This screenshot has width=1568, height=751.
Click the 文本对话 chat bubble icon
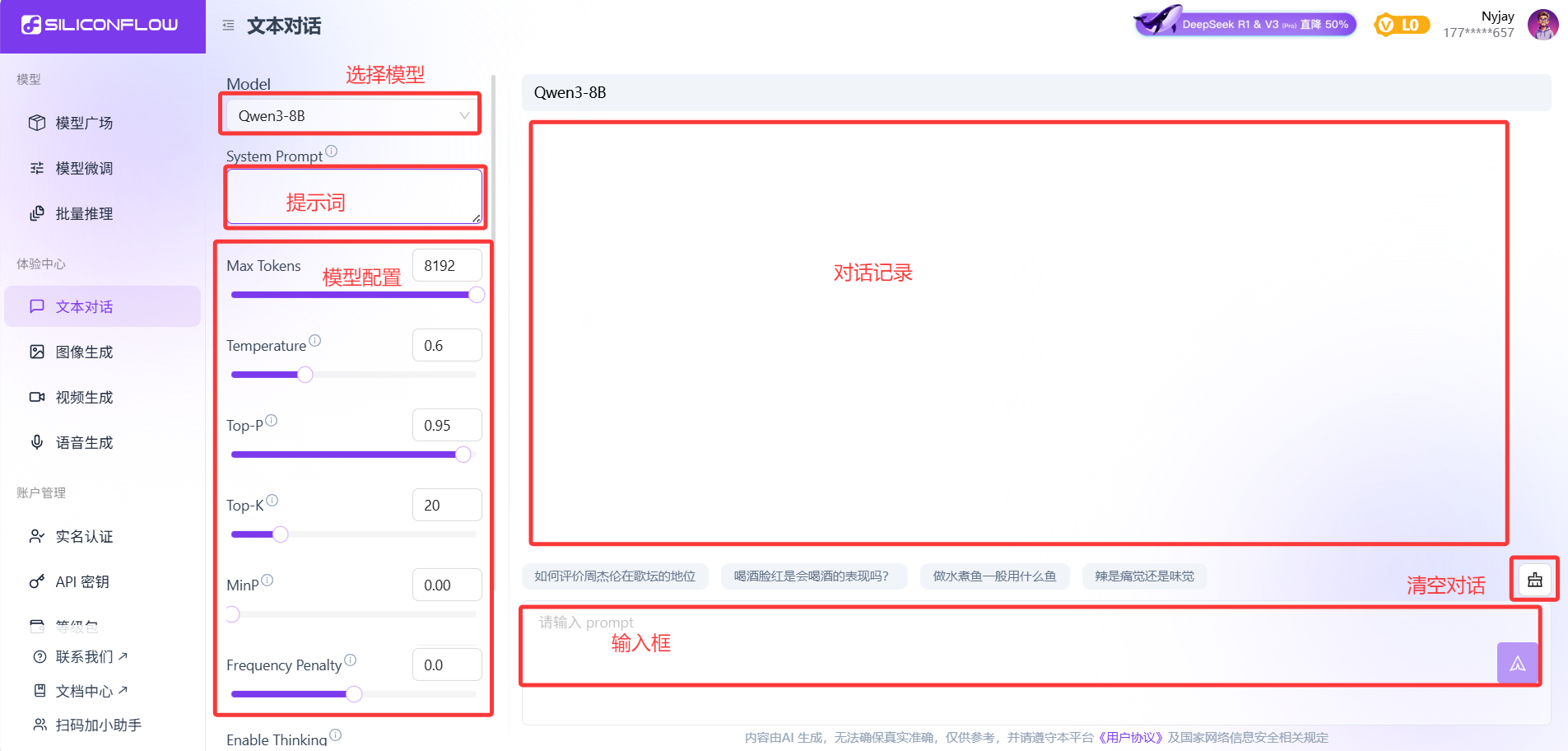pos(37,306)
